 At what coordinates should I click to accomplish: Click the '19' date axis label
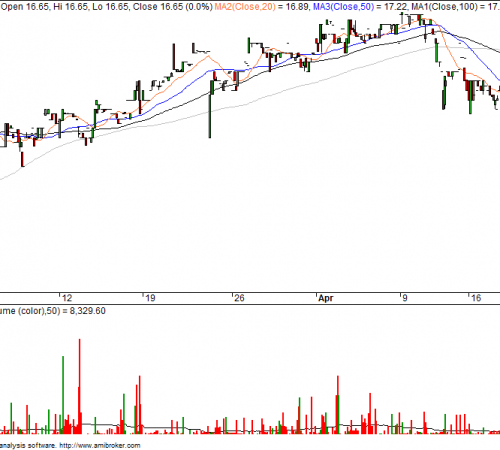click(150, 298)
